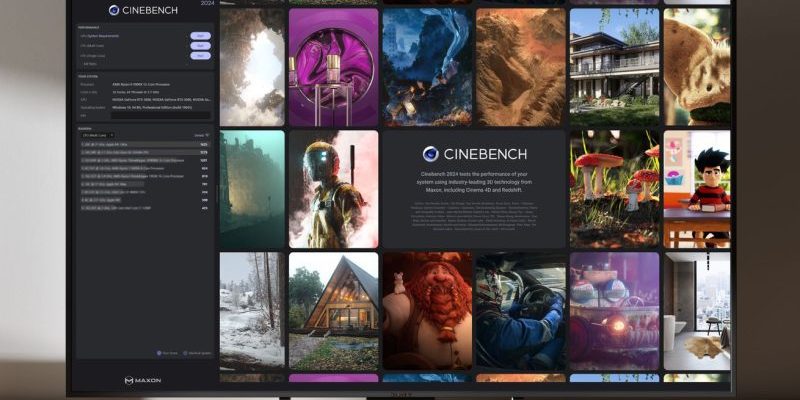
Task: Click the Identical System legend marker
Action: tap(185, 353)
